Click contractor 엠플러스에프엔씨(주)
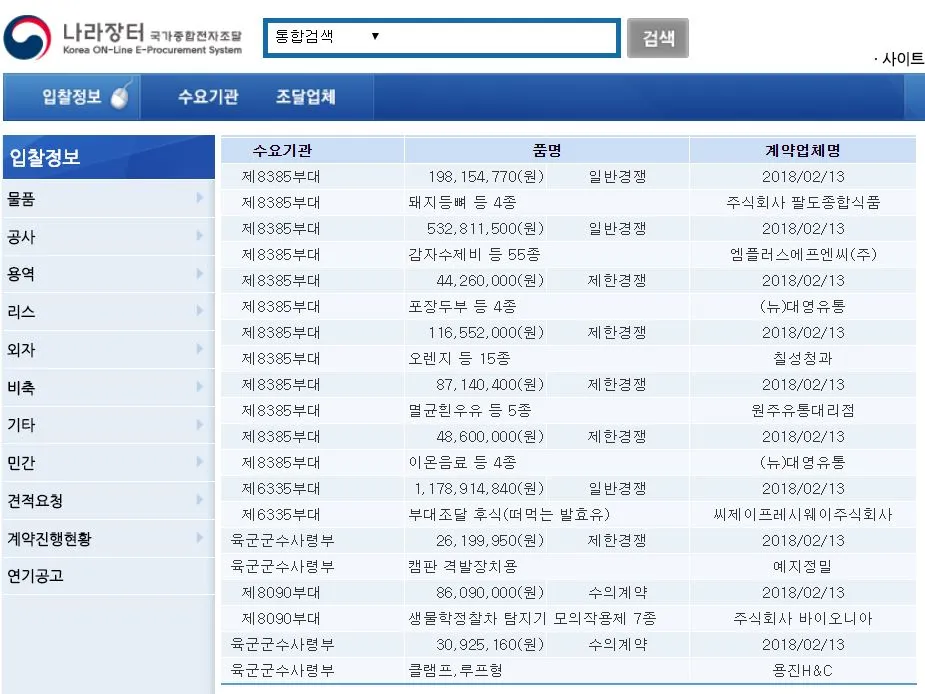925x694 pixels. (x=803, y=254)
